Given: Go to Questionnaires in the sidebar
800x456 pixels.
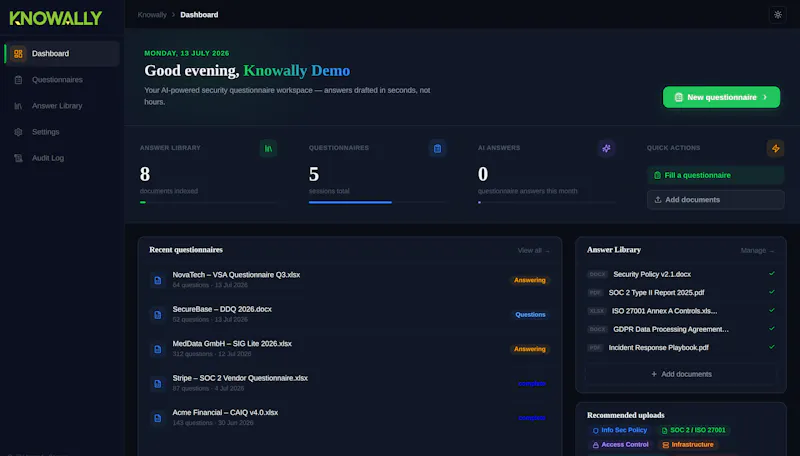Looking at the screenshot, I should (x=62, y=80).
